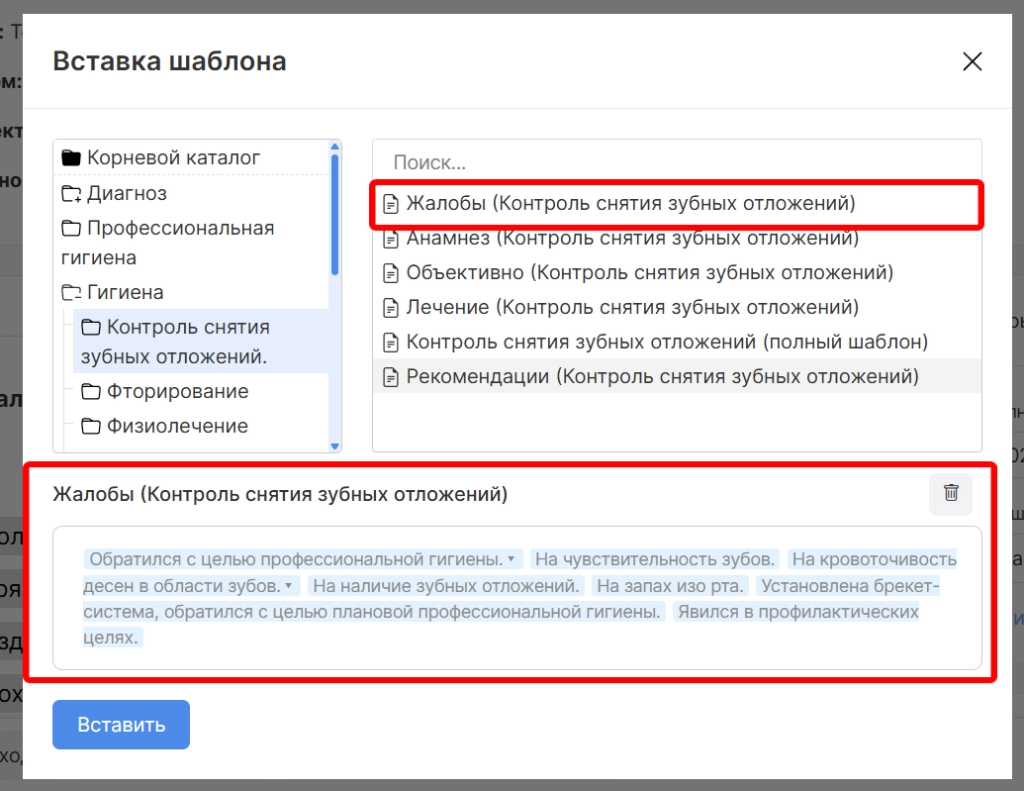Viewport: 1024px width, 791px height.
Task: Open dropdown on 'Обратился с целью профессиональной гигиены'
Action: tap(512, 559)
